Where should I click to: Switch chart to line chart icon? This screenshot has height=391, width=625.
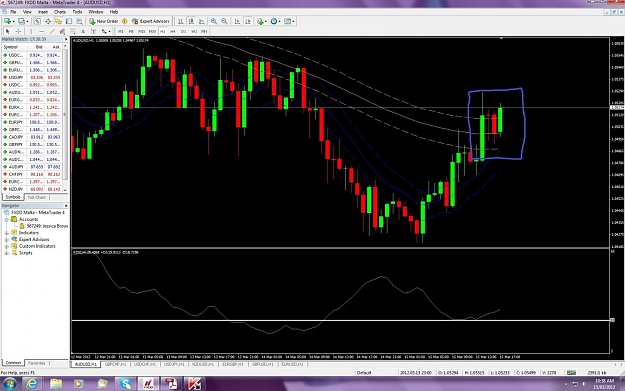[202, 21]
